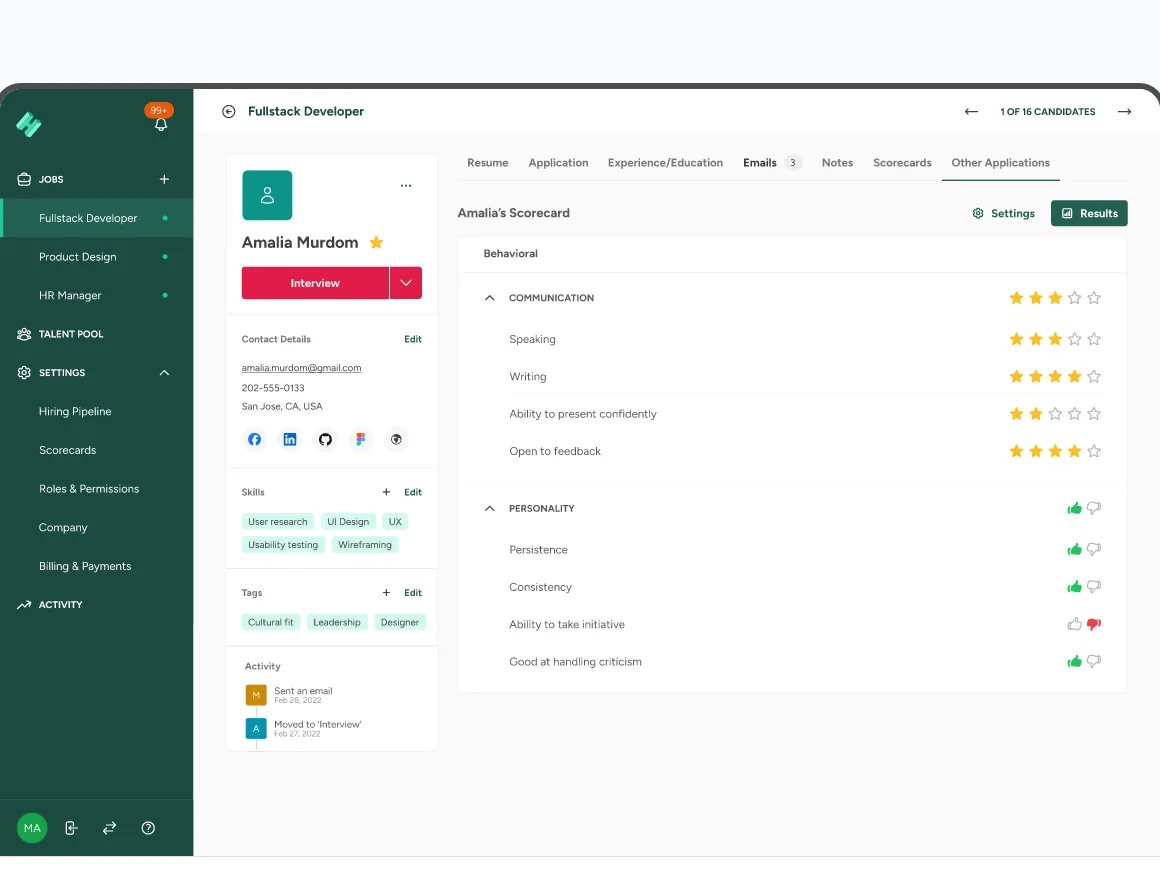
Task: Open the Other Applications tab
Action: pos(1000,163)
